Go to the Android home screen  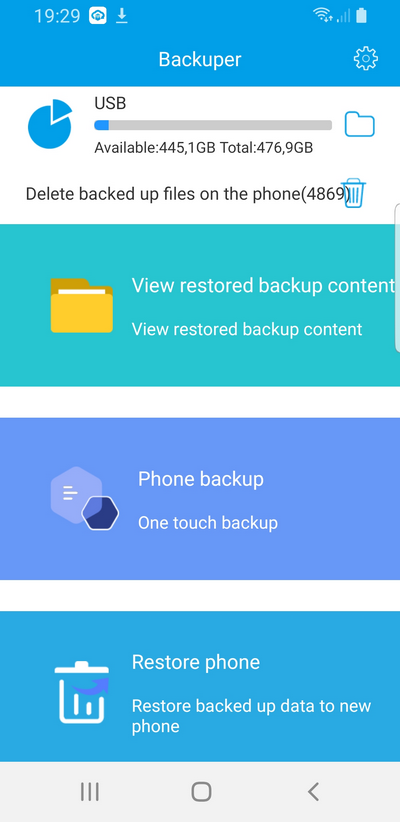[201, 792]
